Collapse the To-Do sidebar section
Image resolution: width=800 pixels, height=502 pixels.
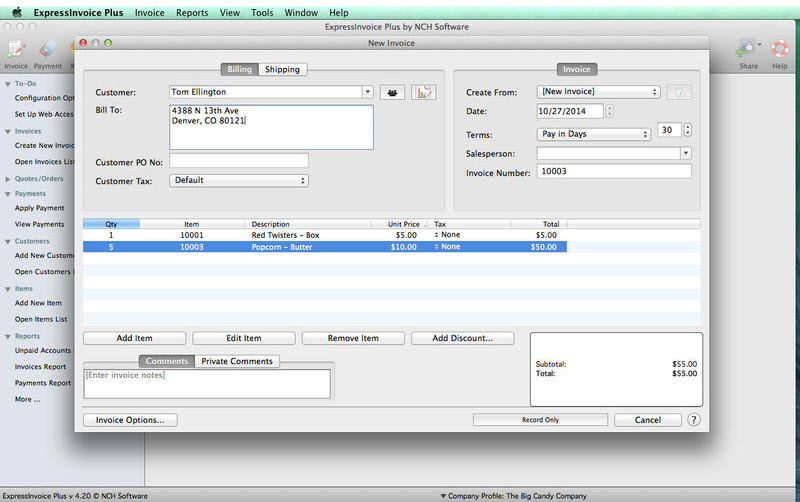click(6, 83)
